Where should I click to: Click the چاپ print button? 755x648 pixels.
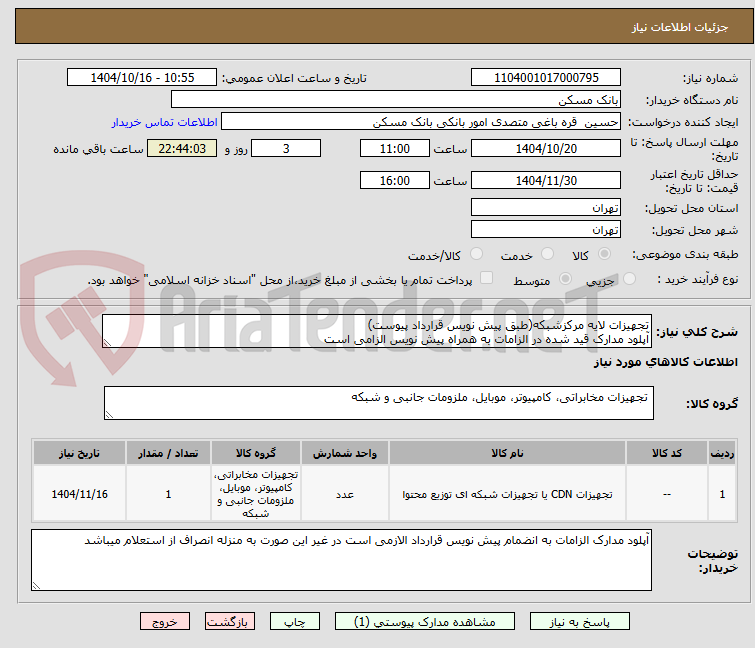295,621
